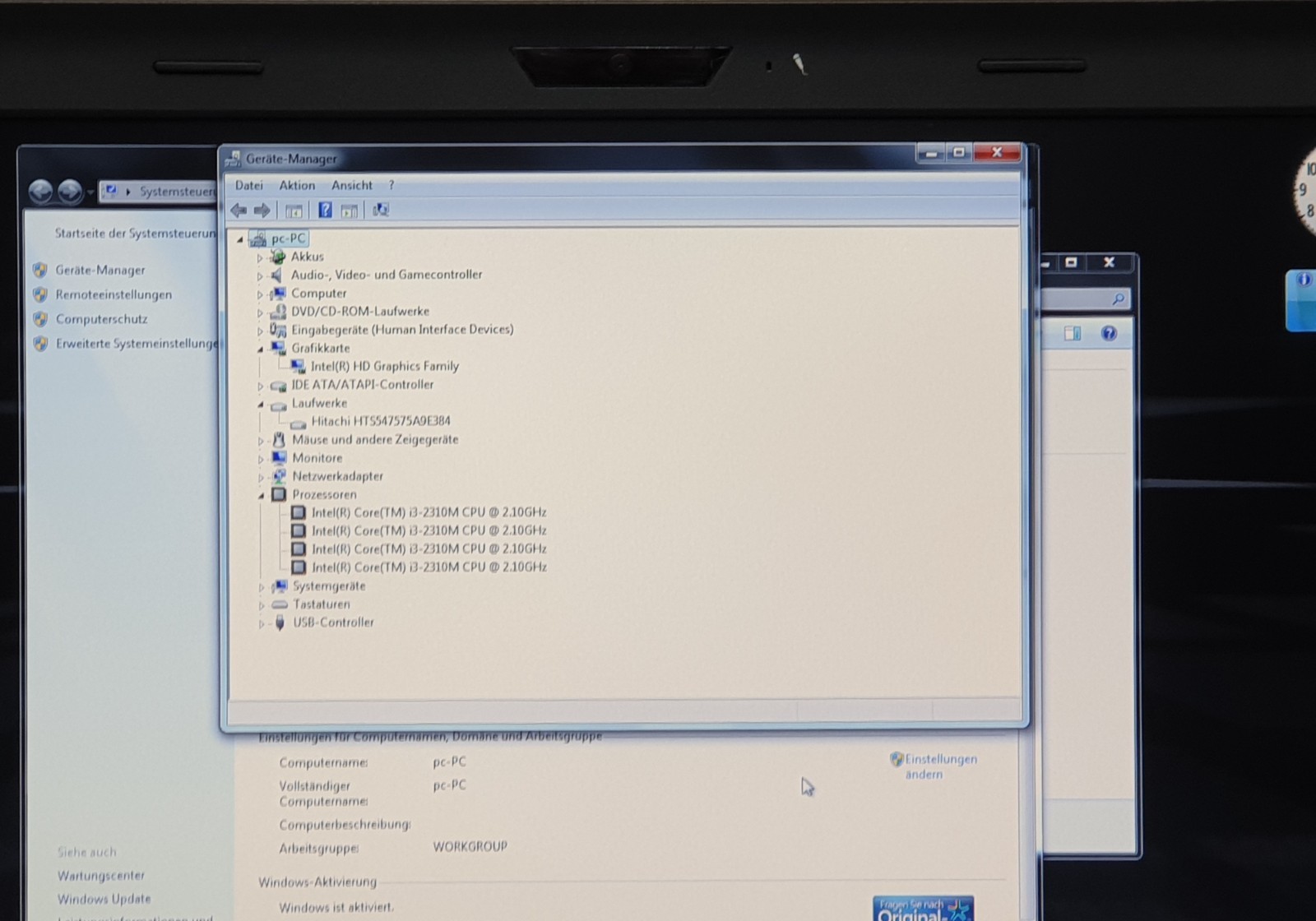Select the Akkus battery icon
The height and width of the screenshot is (921, 1316).
pyautogui.click(x=278, y=257)
